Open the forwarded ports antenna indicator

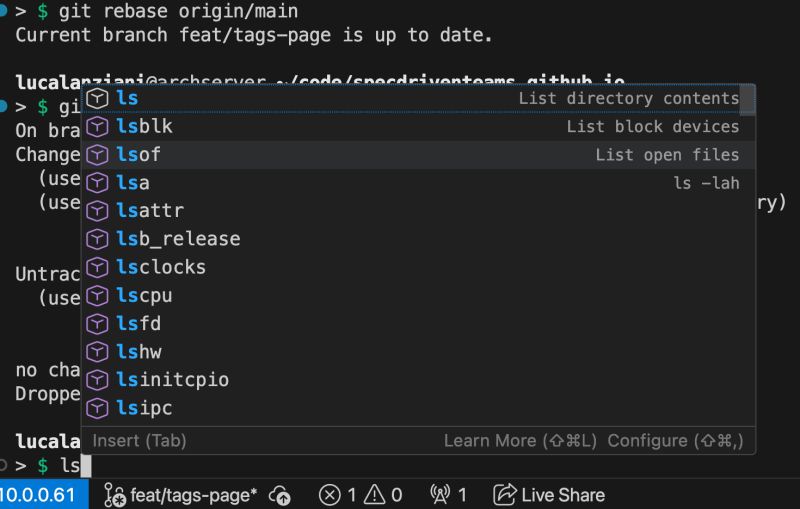pos(439,495)
